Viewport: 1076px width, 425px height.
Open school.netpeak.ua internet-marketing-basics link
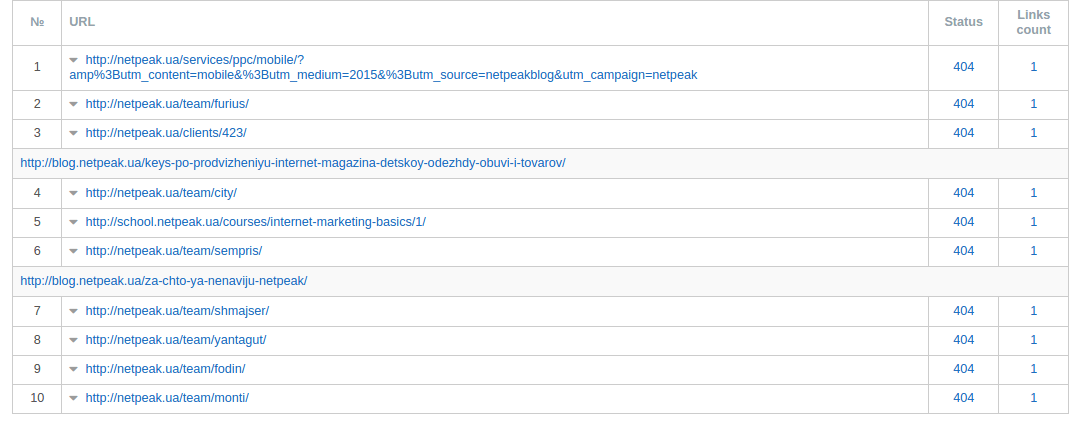point(255,222)
